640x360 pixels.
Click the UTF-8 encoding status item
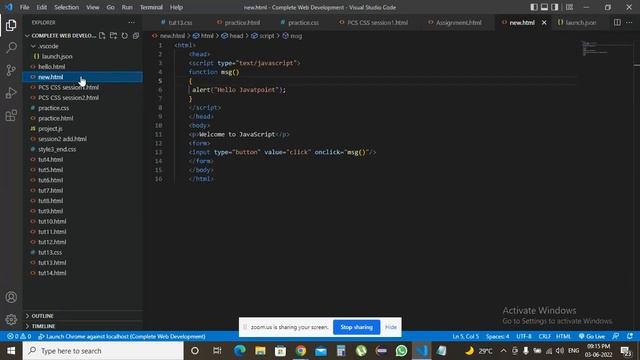pyautogui.click(x=524, y=336)
